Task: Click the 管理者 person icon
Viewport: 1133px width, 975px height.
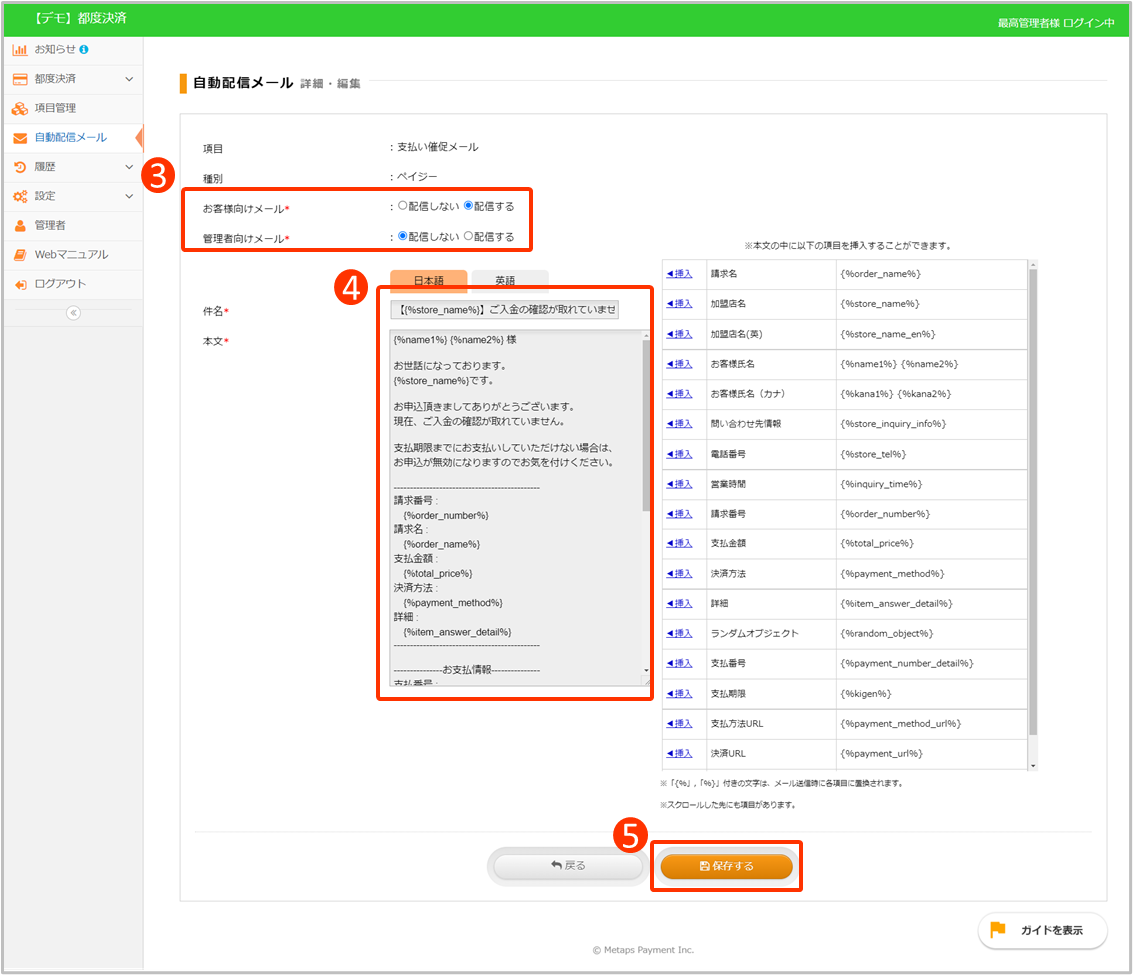Action: pyautogui.click(x=20, y=226)
